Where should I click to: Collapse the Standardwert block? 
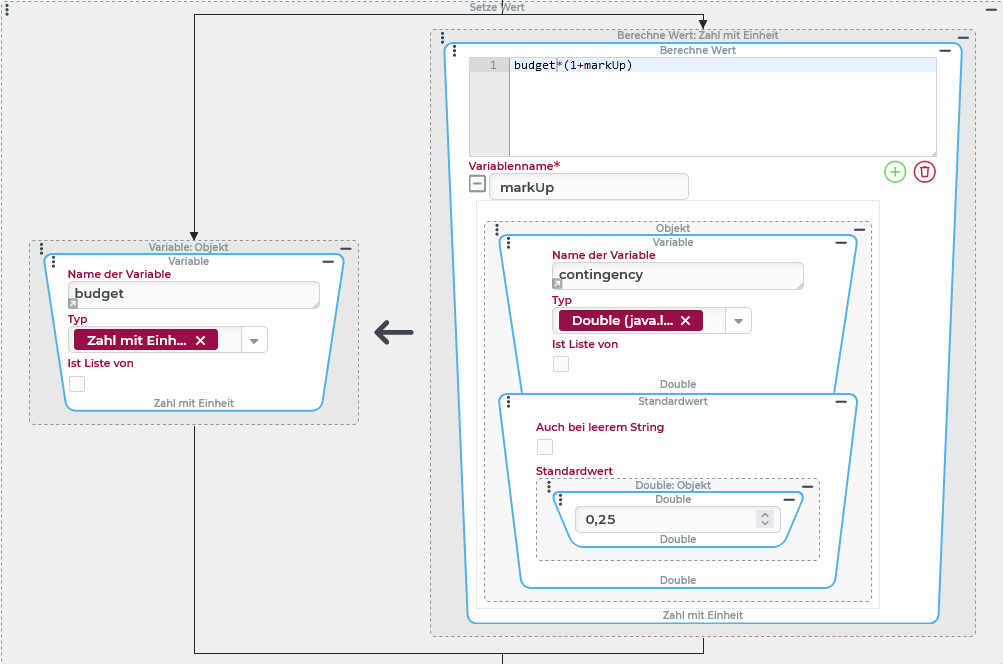click(840, 402)
